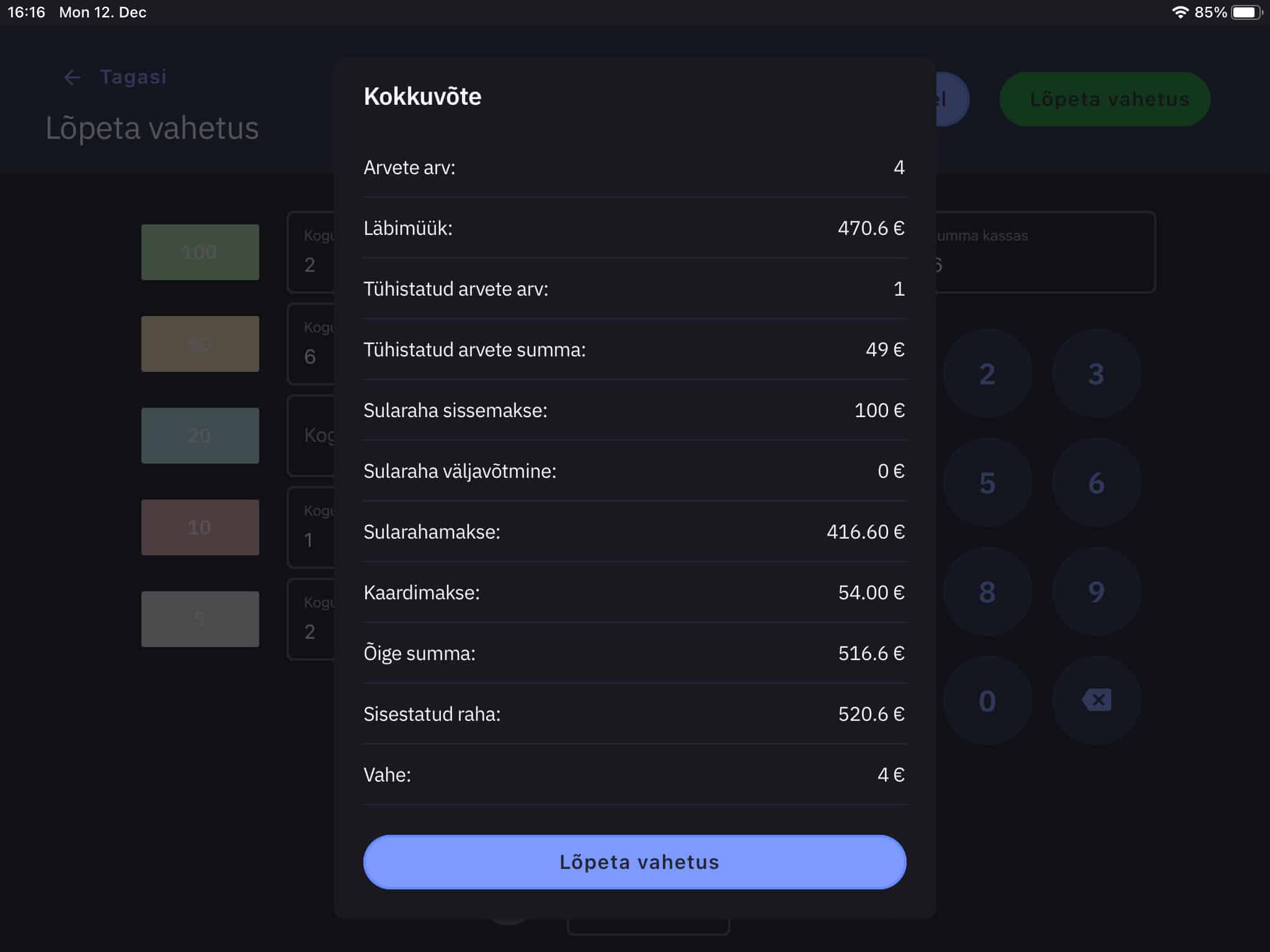The width and height of the screenshot is (1270, 952).
Task: Click the Summa kassas input field
Action: coord(1045,252)
